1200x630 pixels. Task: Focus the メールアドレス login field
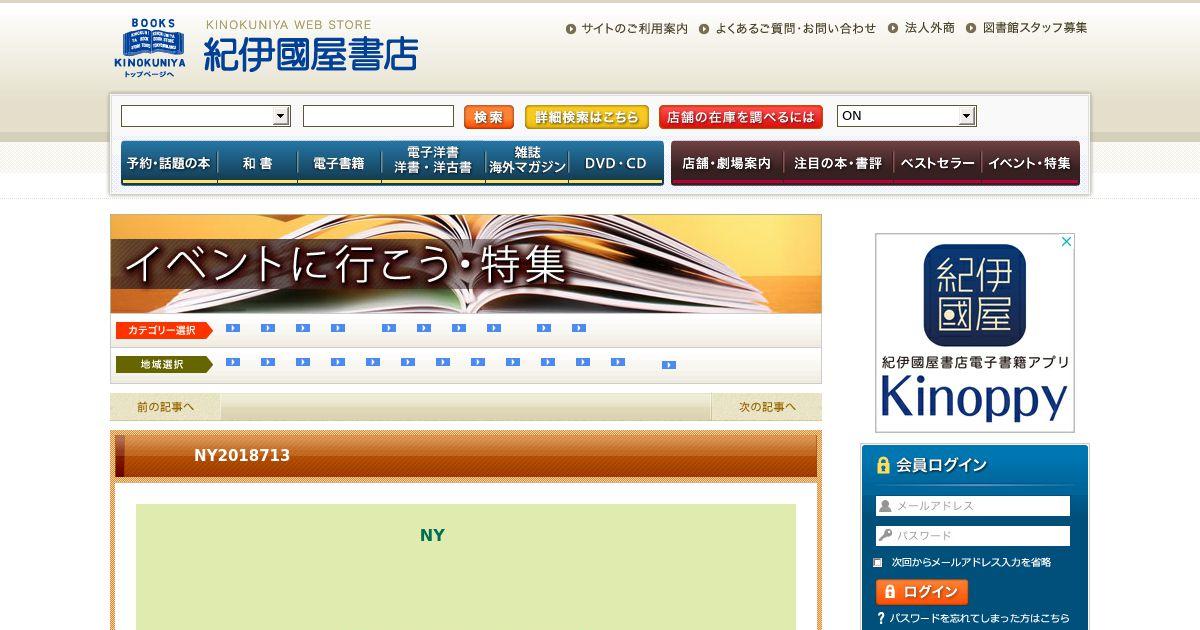click(x=973, y=506)
